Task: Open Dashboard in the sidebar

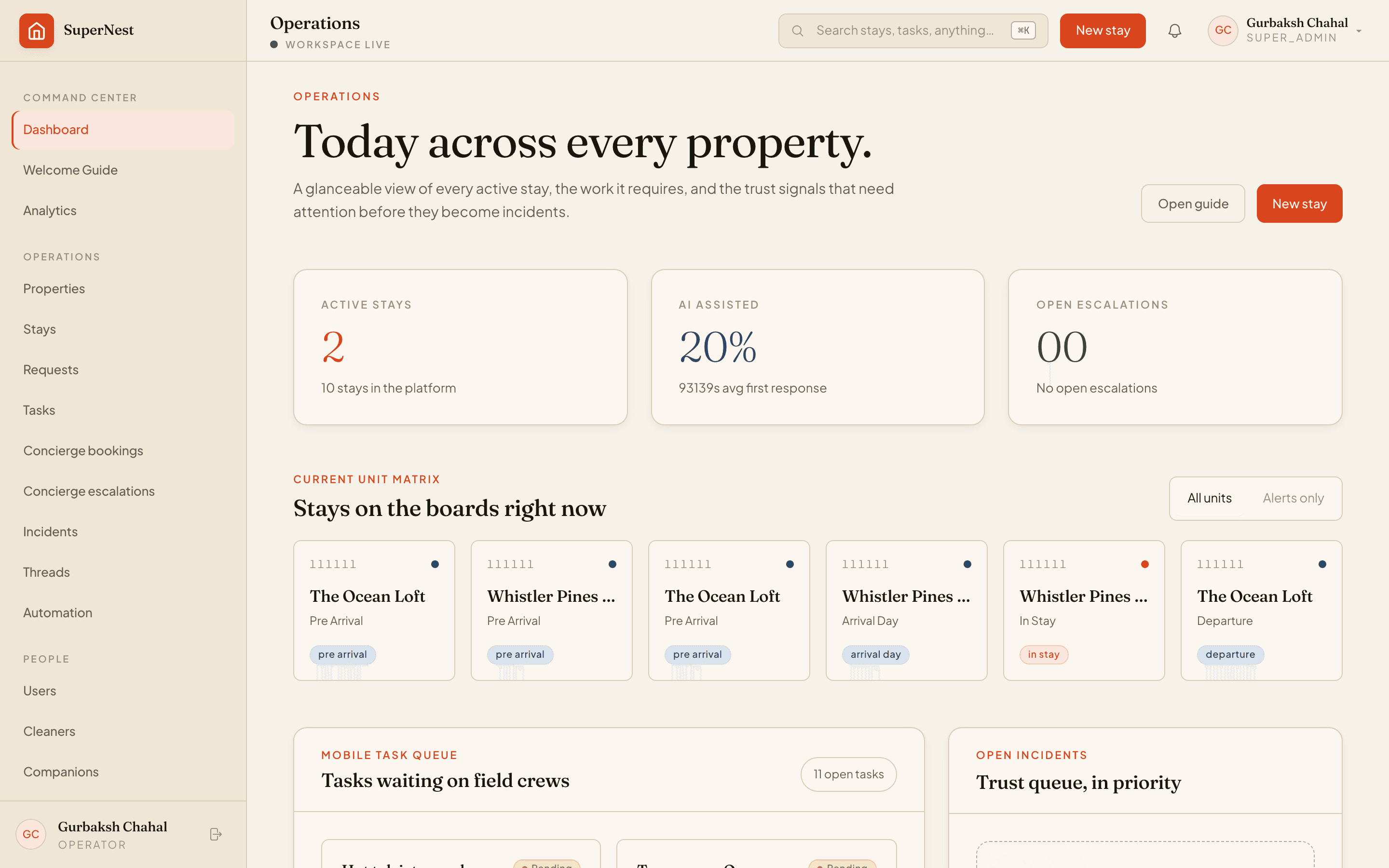Action: 123,130
